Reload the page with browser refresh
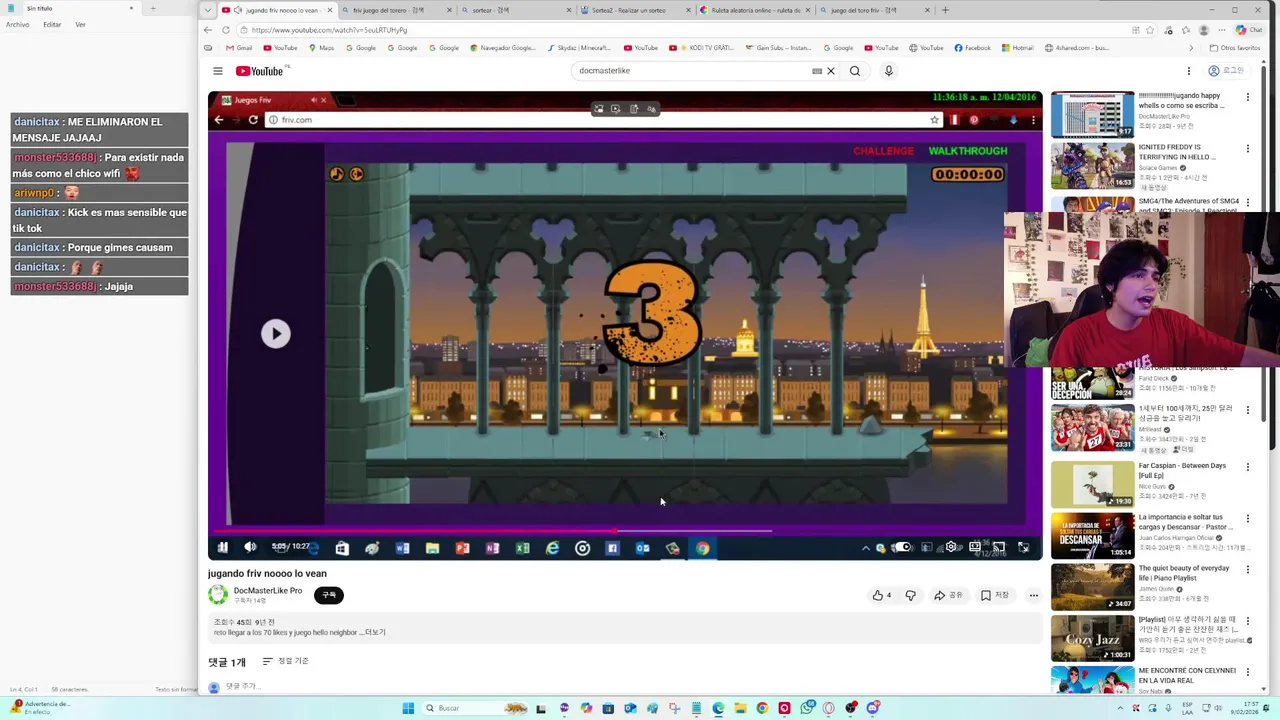Image resolution: width=1280 pixels, height=720 pixels. click(x=225, y=30)
